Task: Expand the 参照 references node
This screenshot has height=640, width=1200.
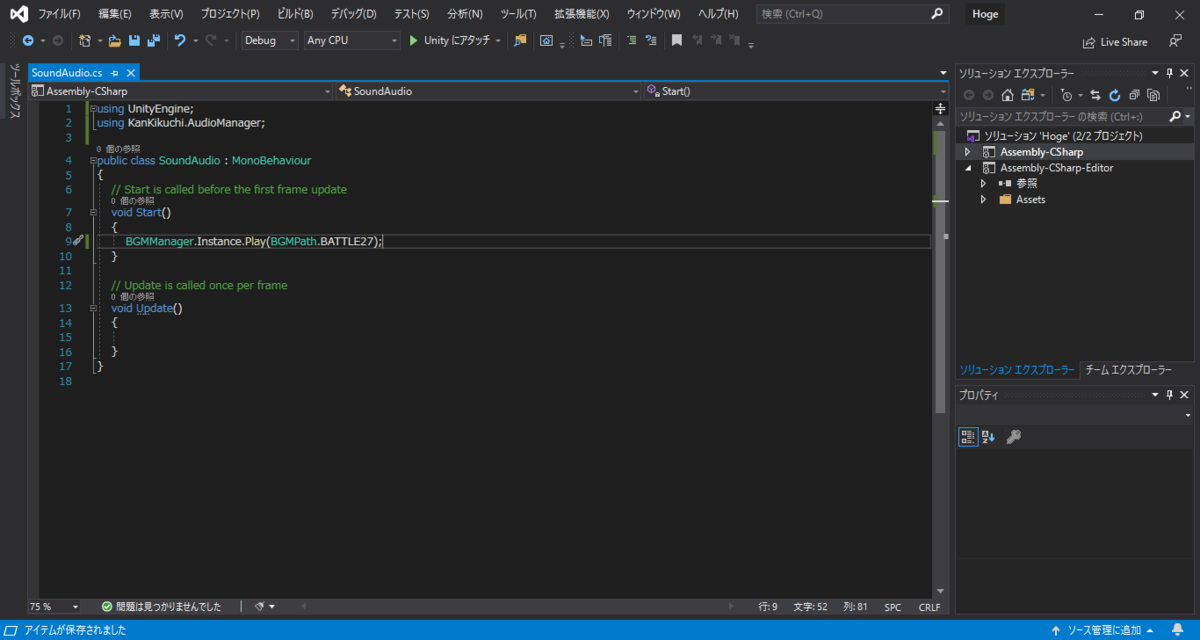Action: (x=983, y=183)
